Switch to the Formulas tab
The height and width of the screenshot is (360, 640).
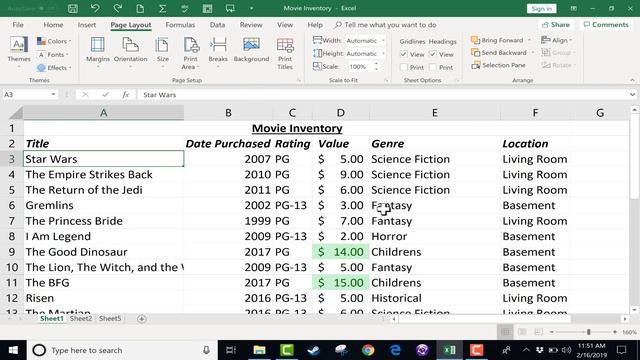(x=180, y=25)
